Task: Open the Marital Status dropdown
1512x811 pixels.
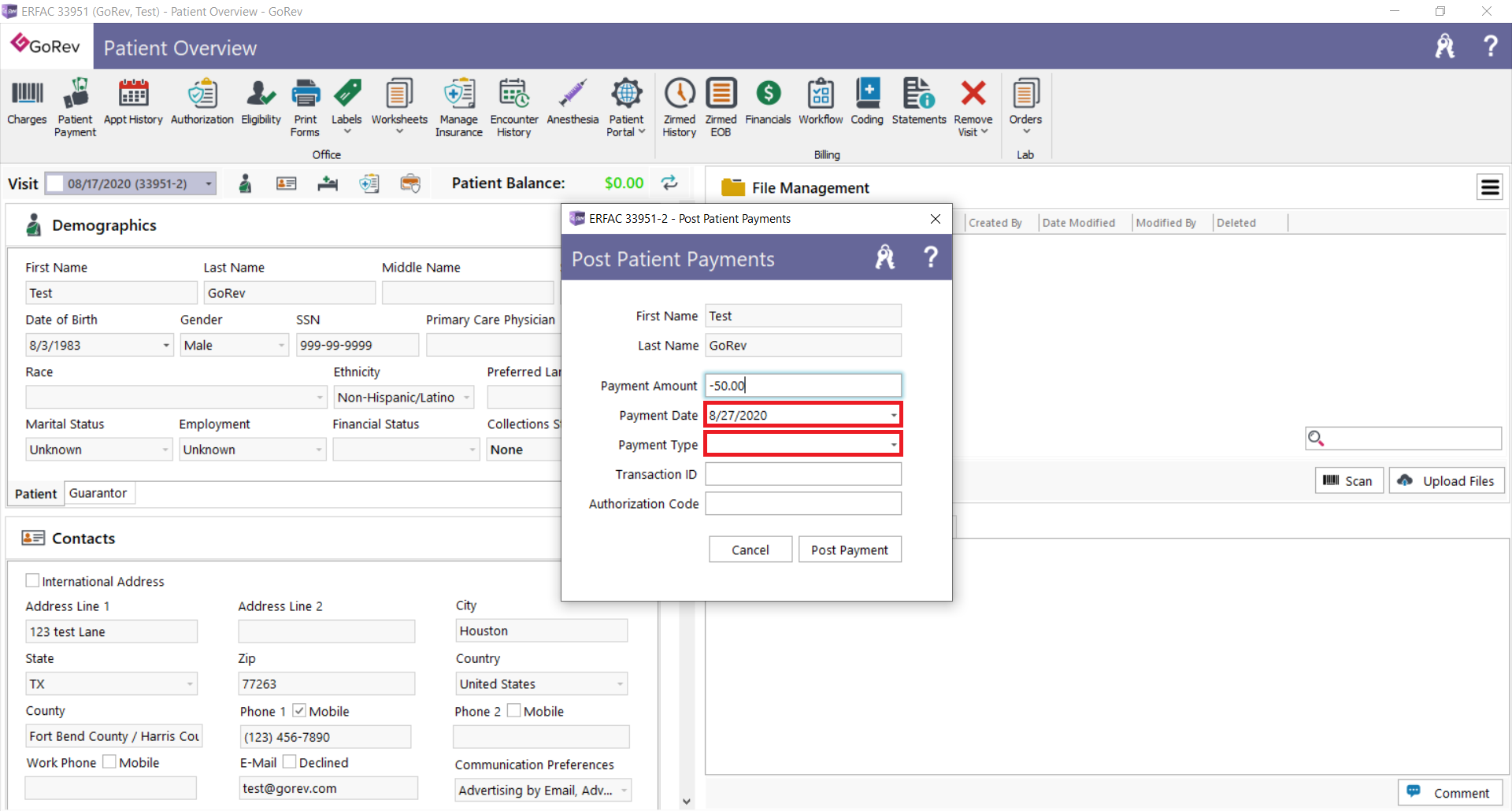Action: tap(165, 450)
